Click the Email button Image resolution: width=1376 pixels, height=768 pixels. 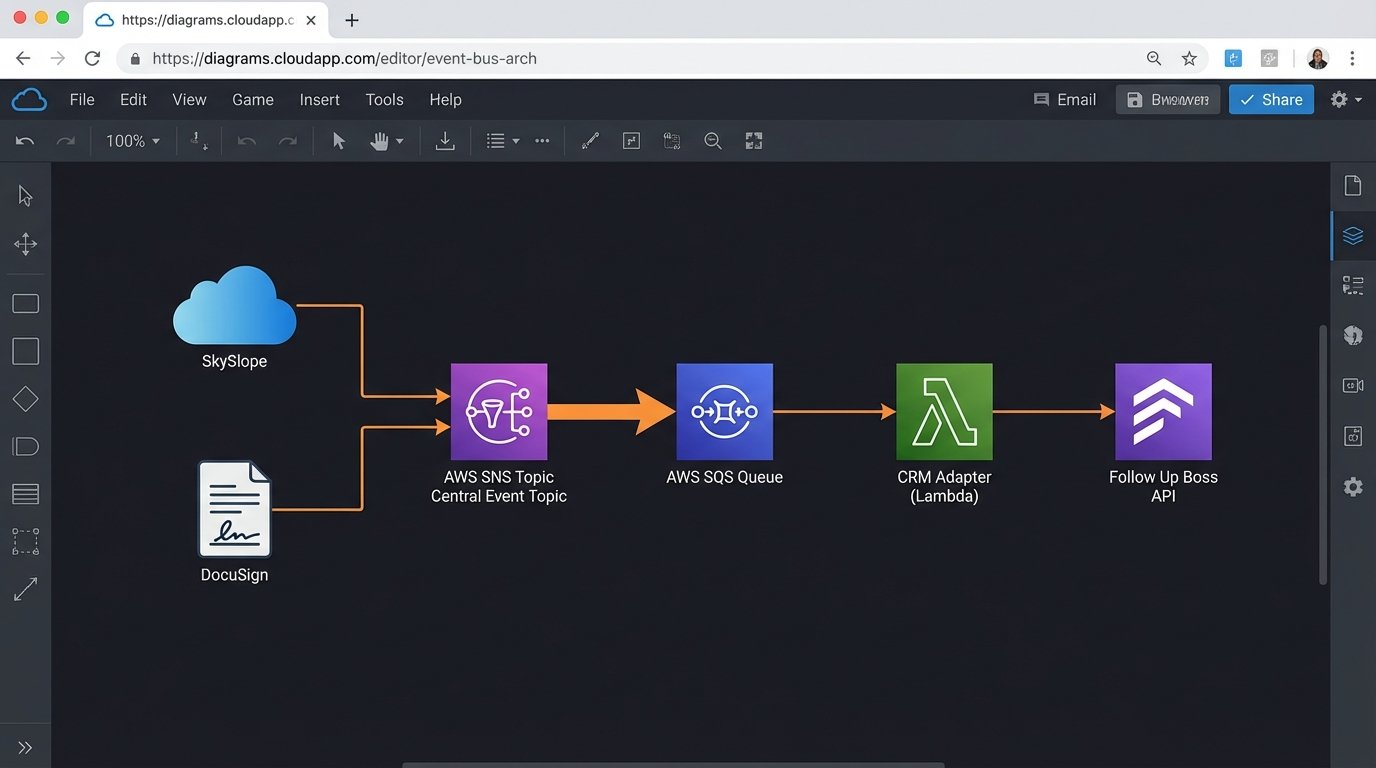pyautogui.click(x=1065, y=100)
